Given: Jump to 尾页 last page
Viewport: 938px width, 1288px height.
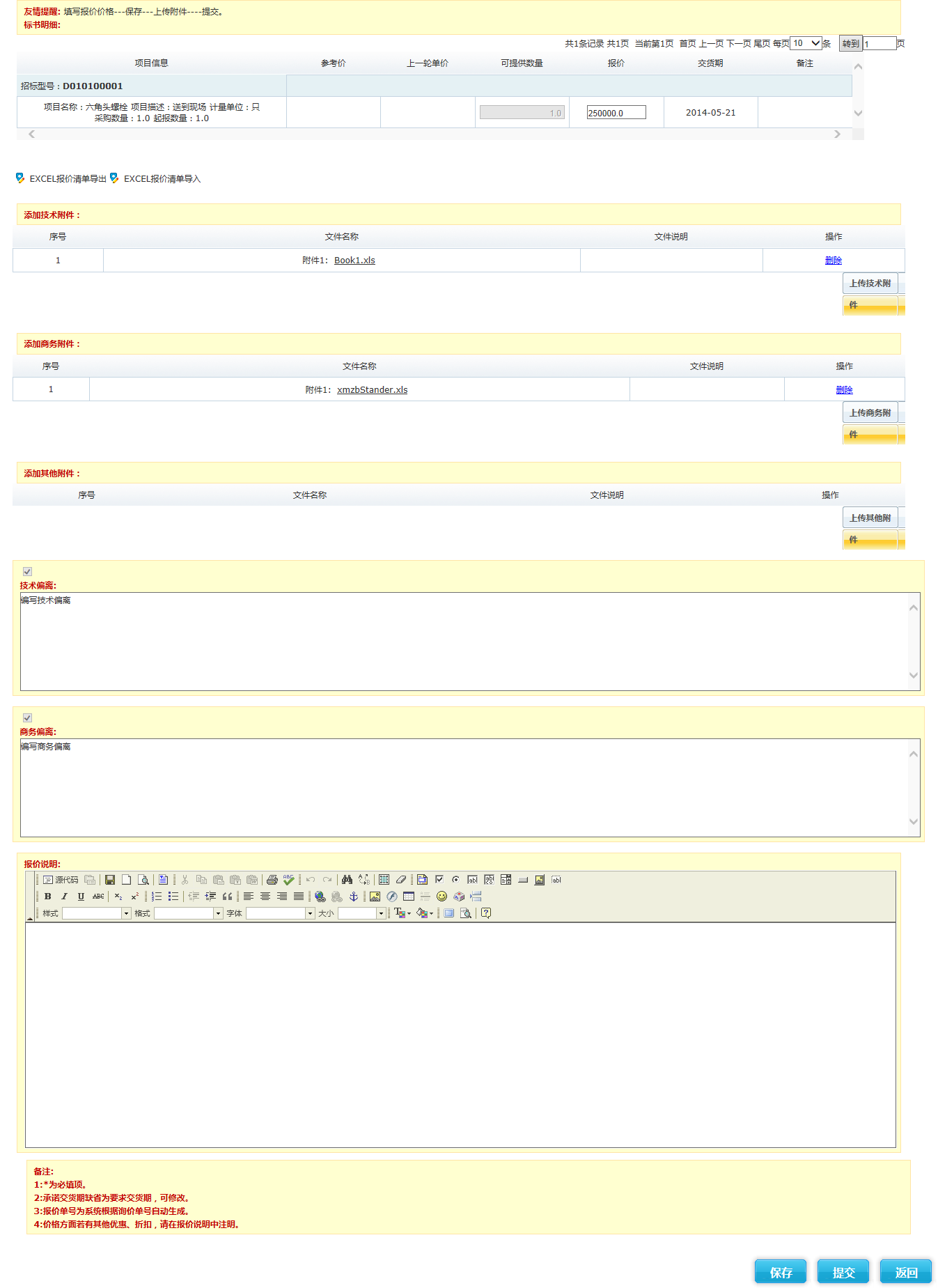Looking at the screenshot, I should point(762,43).
